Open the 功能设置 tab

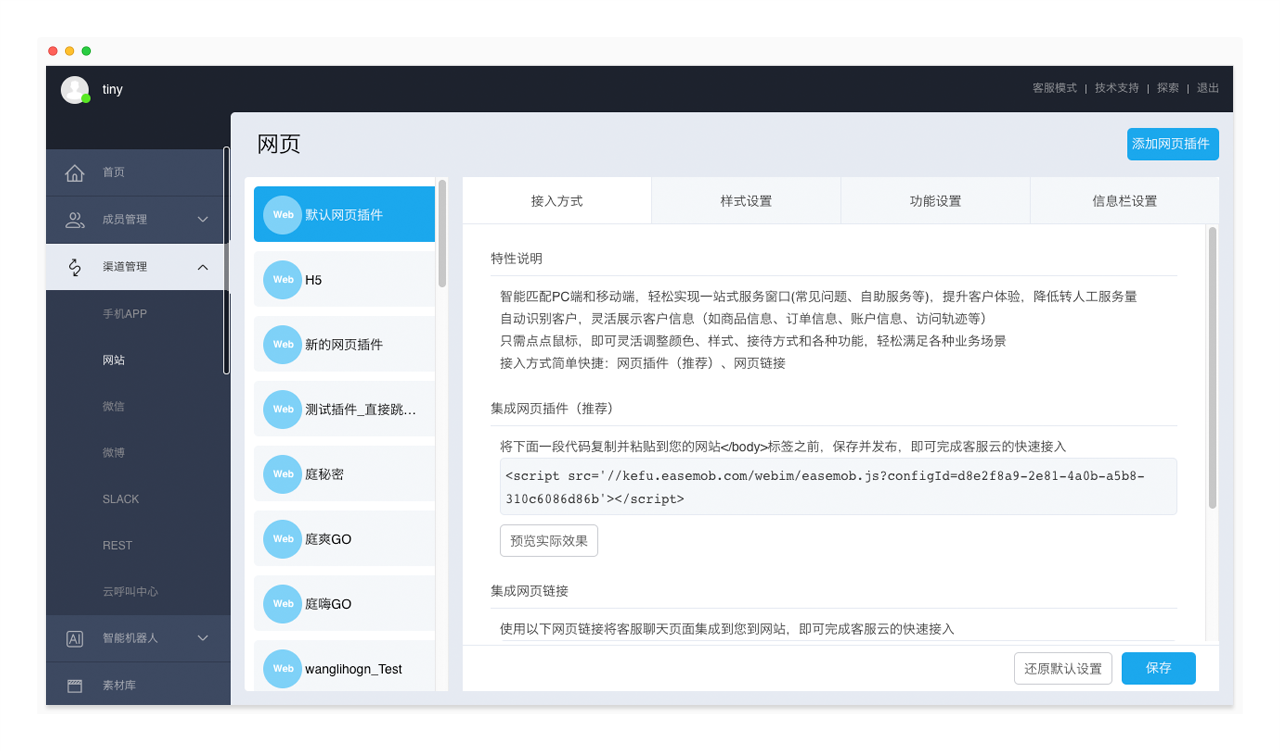[x=935, y=201]
